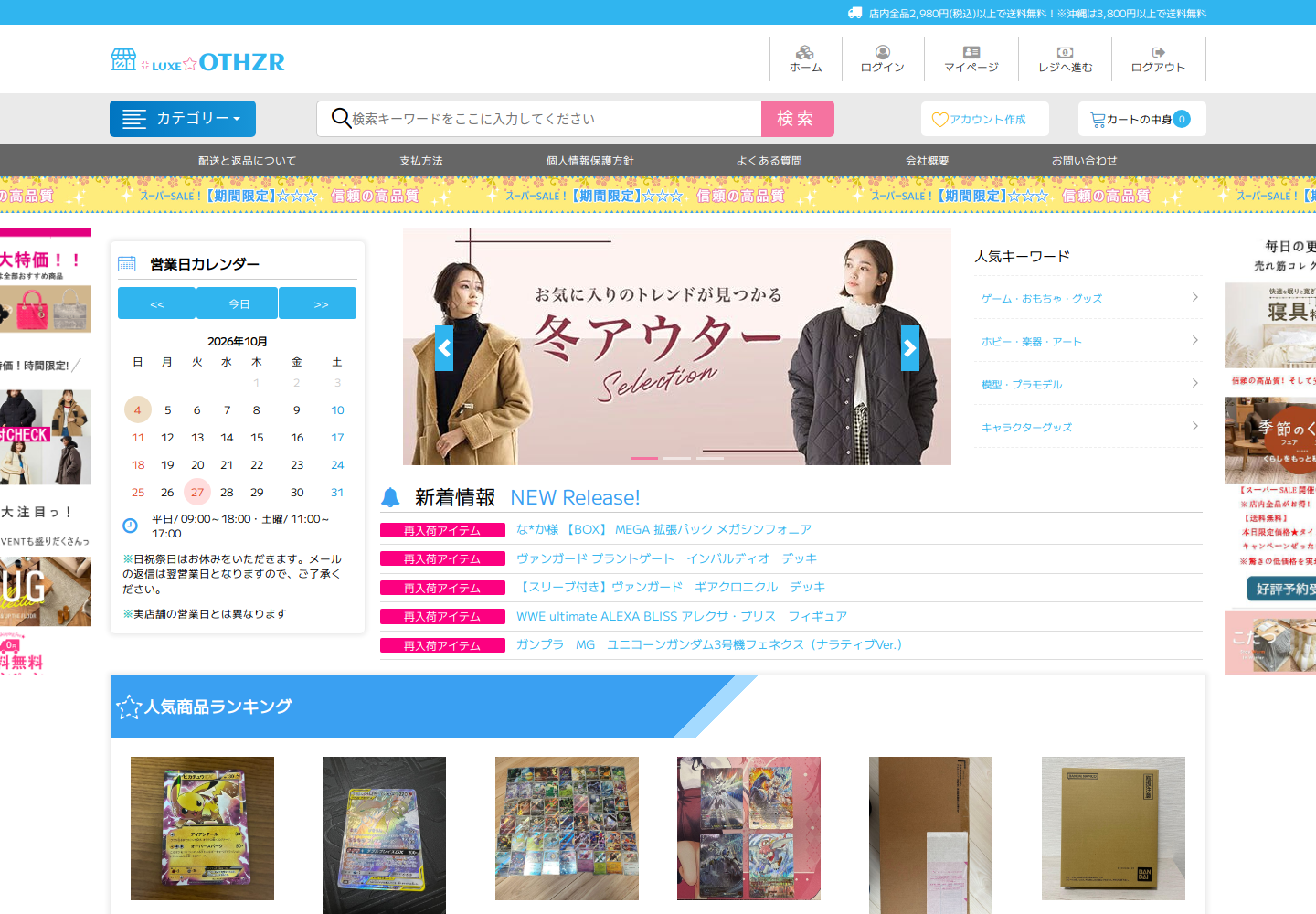1316x914 pixels.
Task: Click the star icon by 人気商品ランキング
Action: (129, 707)
